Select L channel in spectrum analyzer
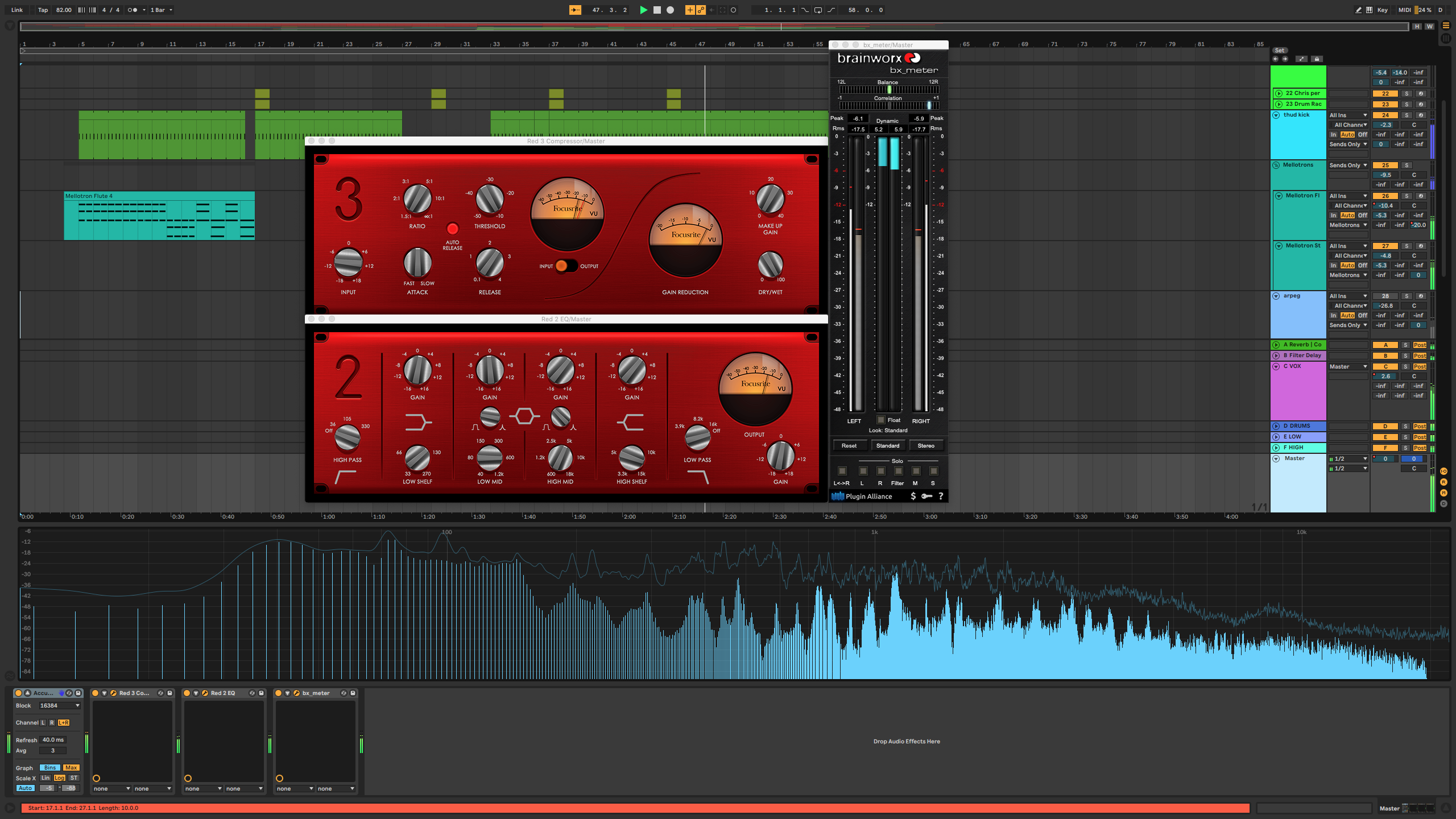Image resolution: width=1456 pixels, height=819 pixels. [x=43, y=722]
